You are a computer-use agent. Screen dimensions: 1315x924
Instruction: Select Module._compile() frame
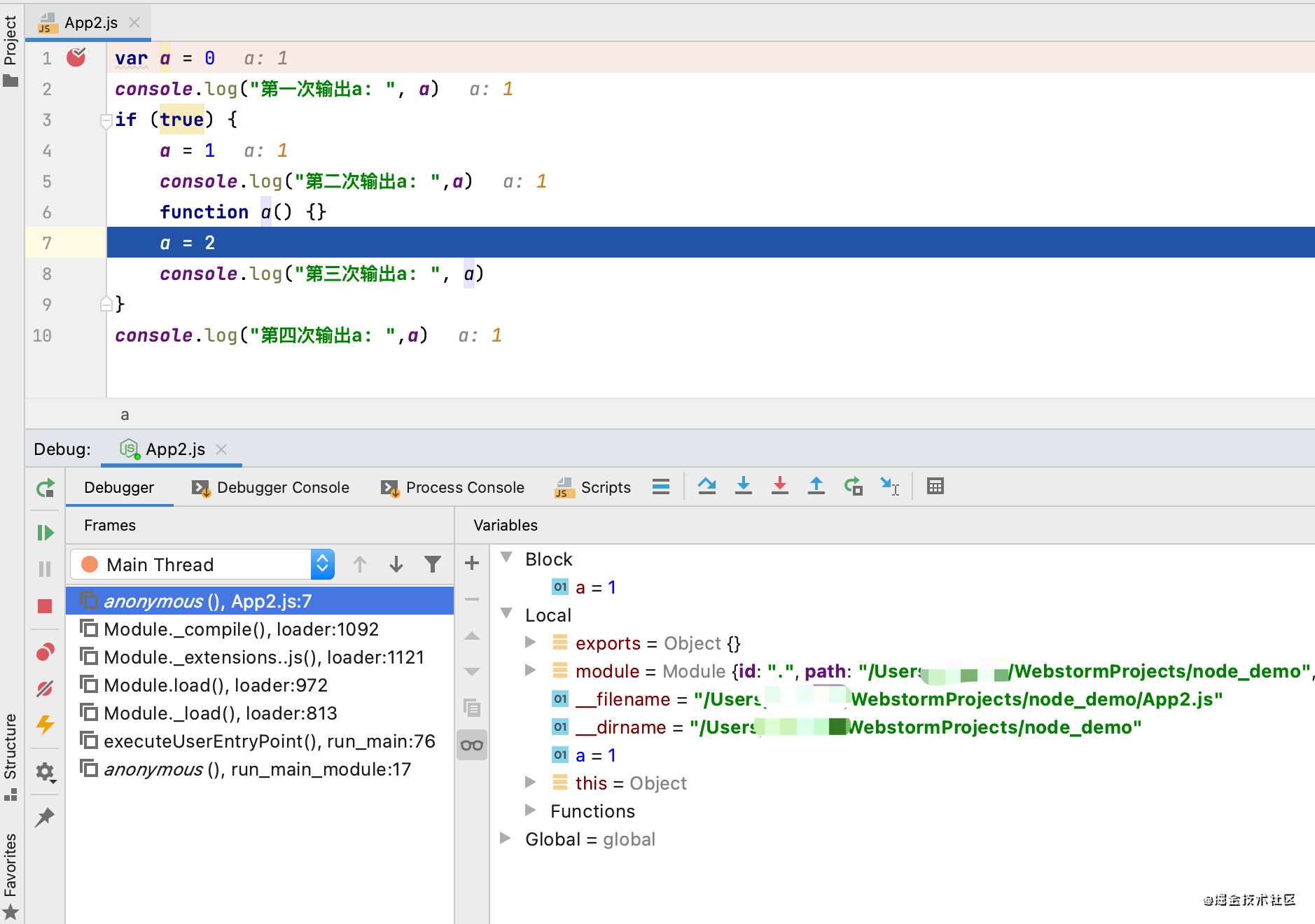coord(260,629)
